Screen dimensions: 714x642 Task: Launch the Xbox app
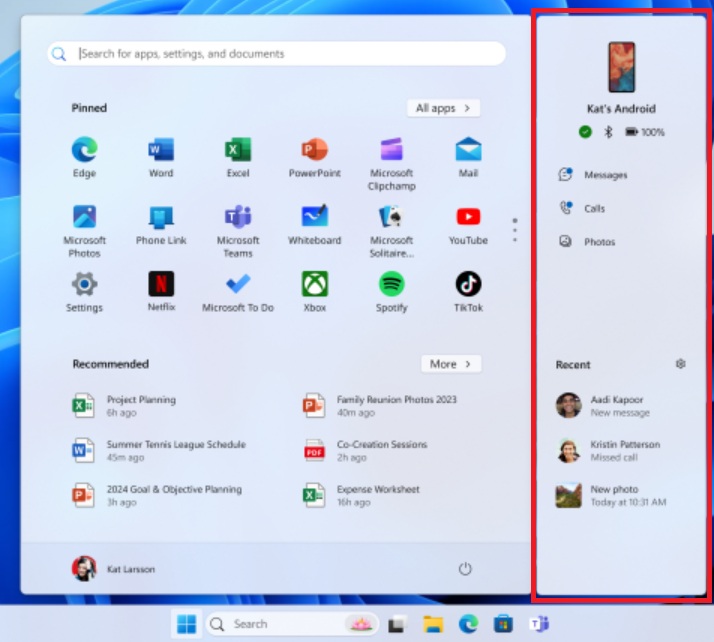point(315,292)
